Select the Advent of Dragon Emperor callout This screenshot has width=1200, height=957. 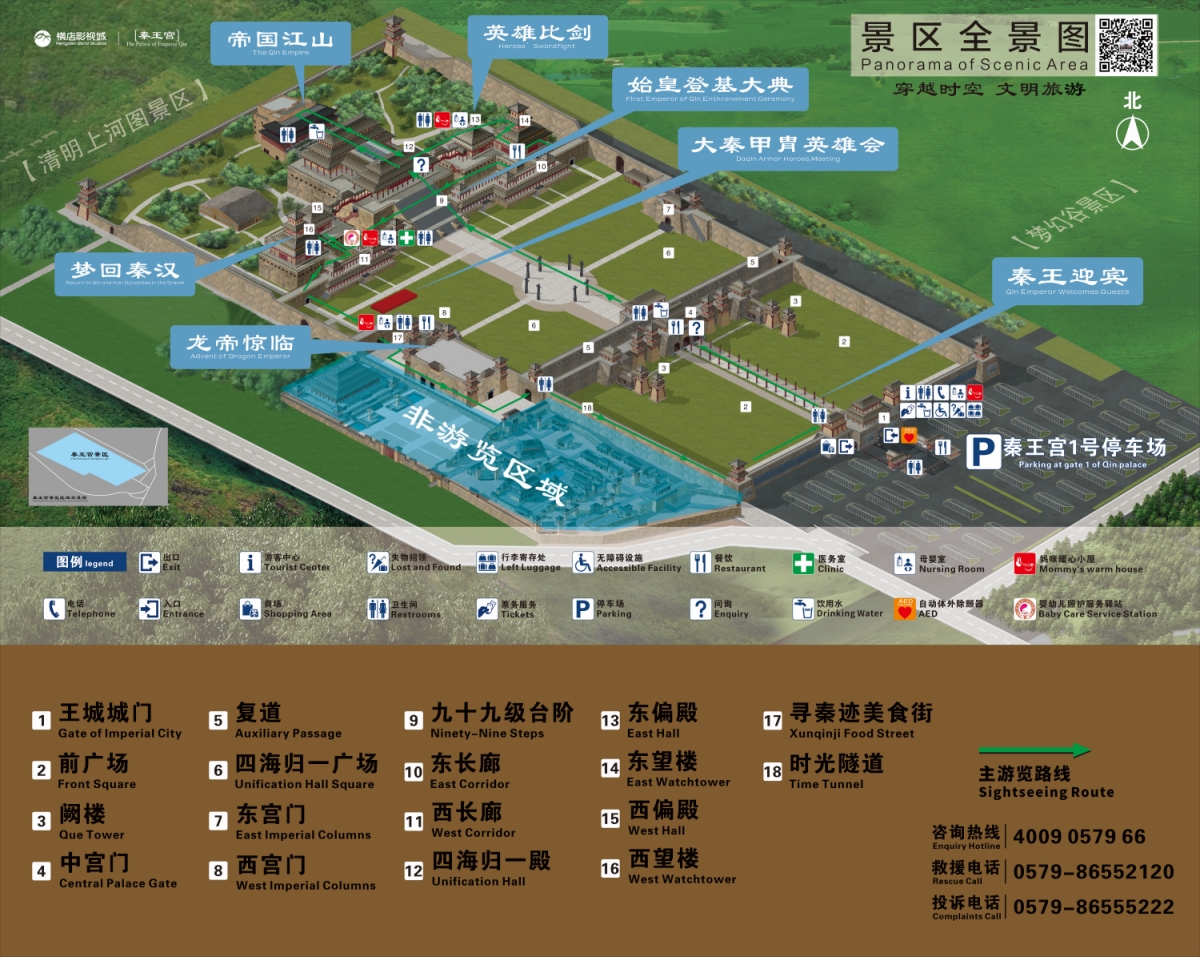pyautogui.click(x=239, y=347)
